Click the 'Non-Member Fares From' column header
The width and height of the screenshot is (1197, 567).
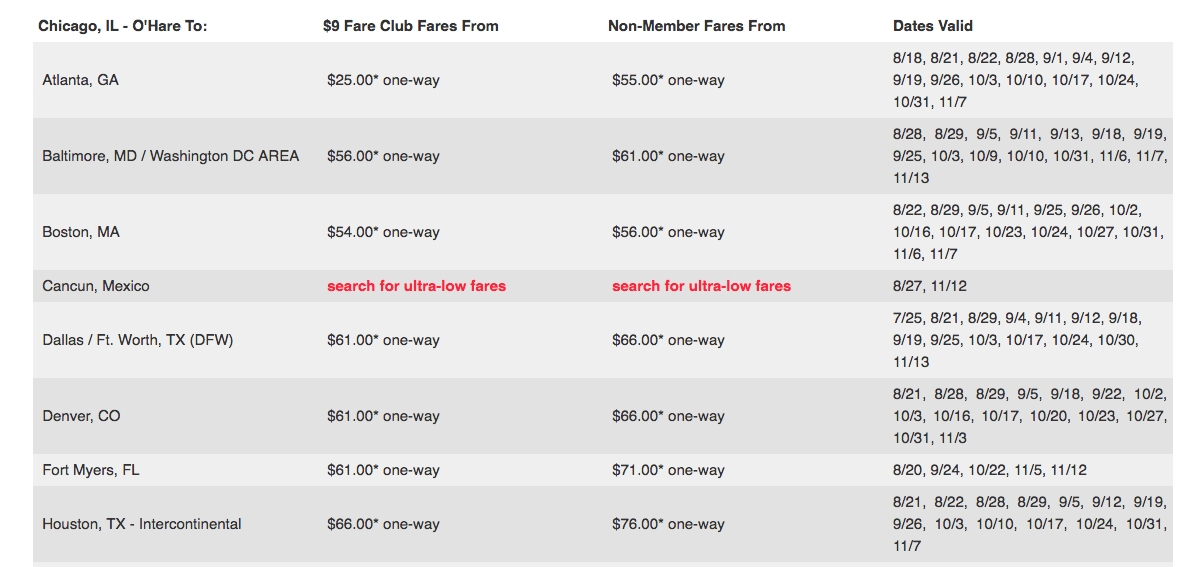pyautogui.click(x=696, y=26)
